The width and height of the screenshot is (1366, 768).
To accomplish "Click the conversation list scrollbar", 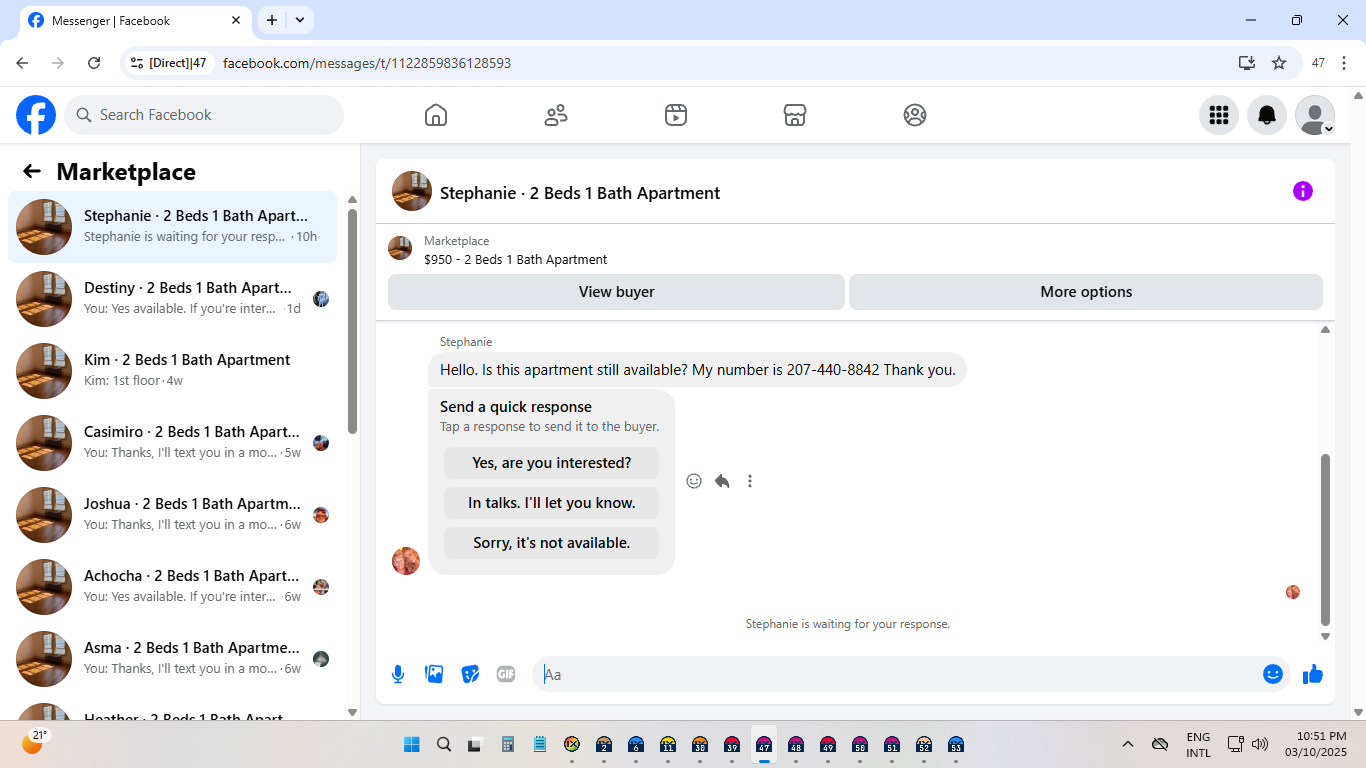I will tap(352, 320).
